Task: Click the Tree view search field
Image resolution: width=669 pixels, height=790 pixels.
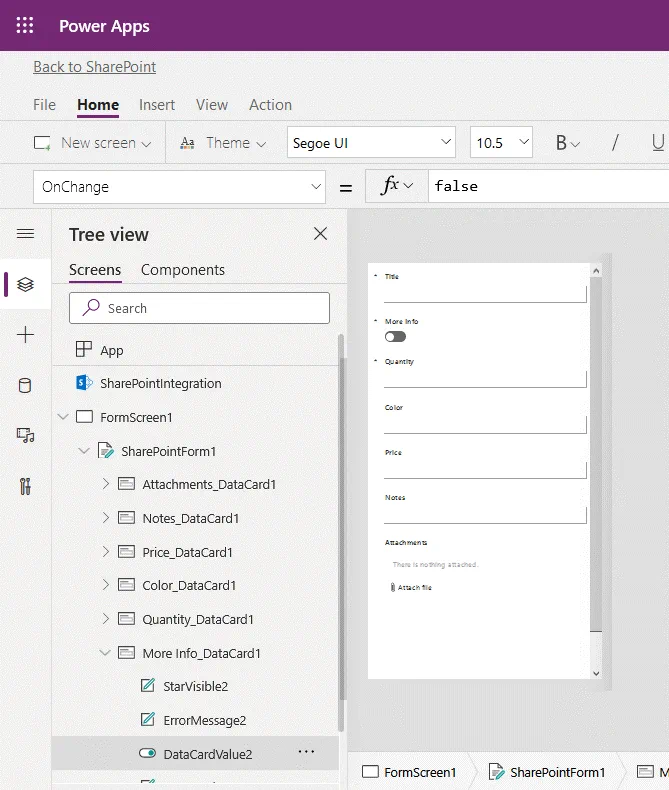Action: pyautogui.click(x=199, y=308)
